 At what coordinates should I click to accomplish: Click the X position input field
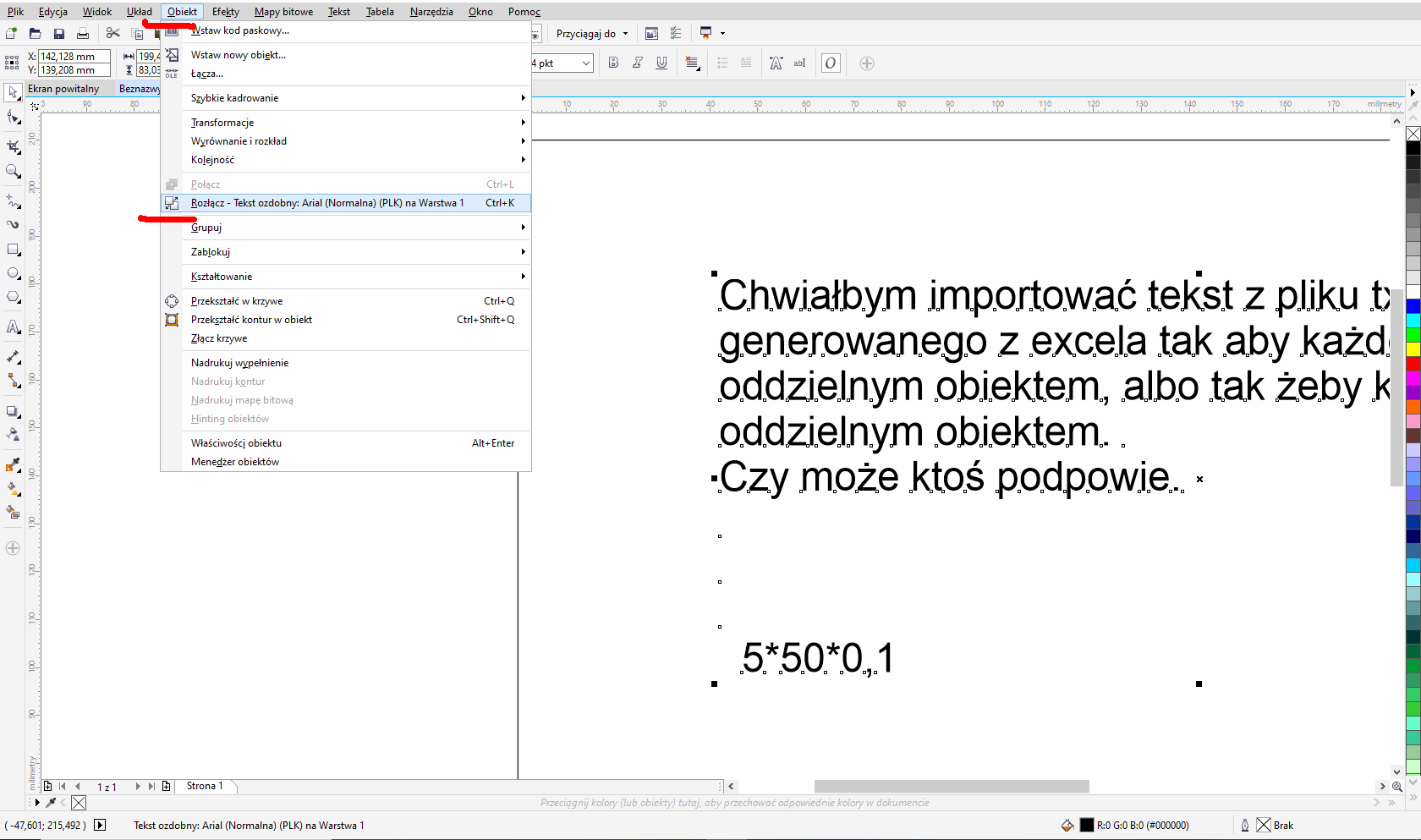pyautogui.click(x=74, y=57)
